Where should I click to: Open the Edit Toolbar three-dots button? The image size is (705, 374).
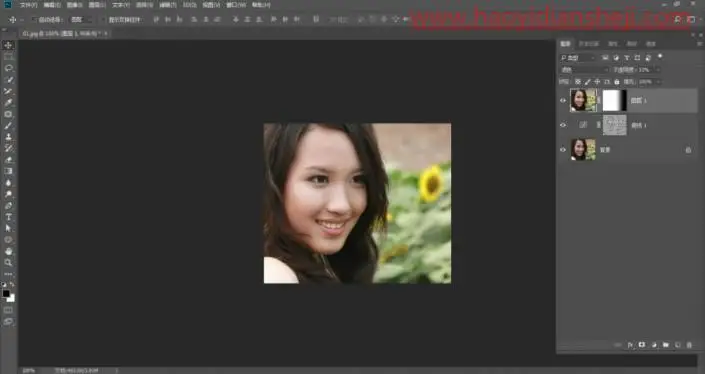[8, 274]
